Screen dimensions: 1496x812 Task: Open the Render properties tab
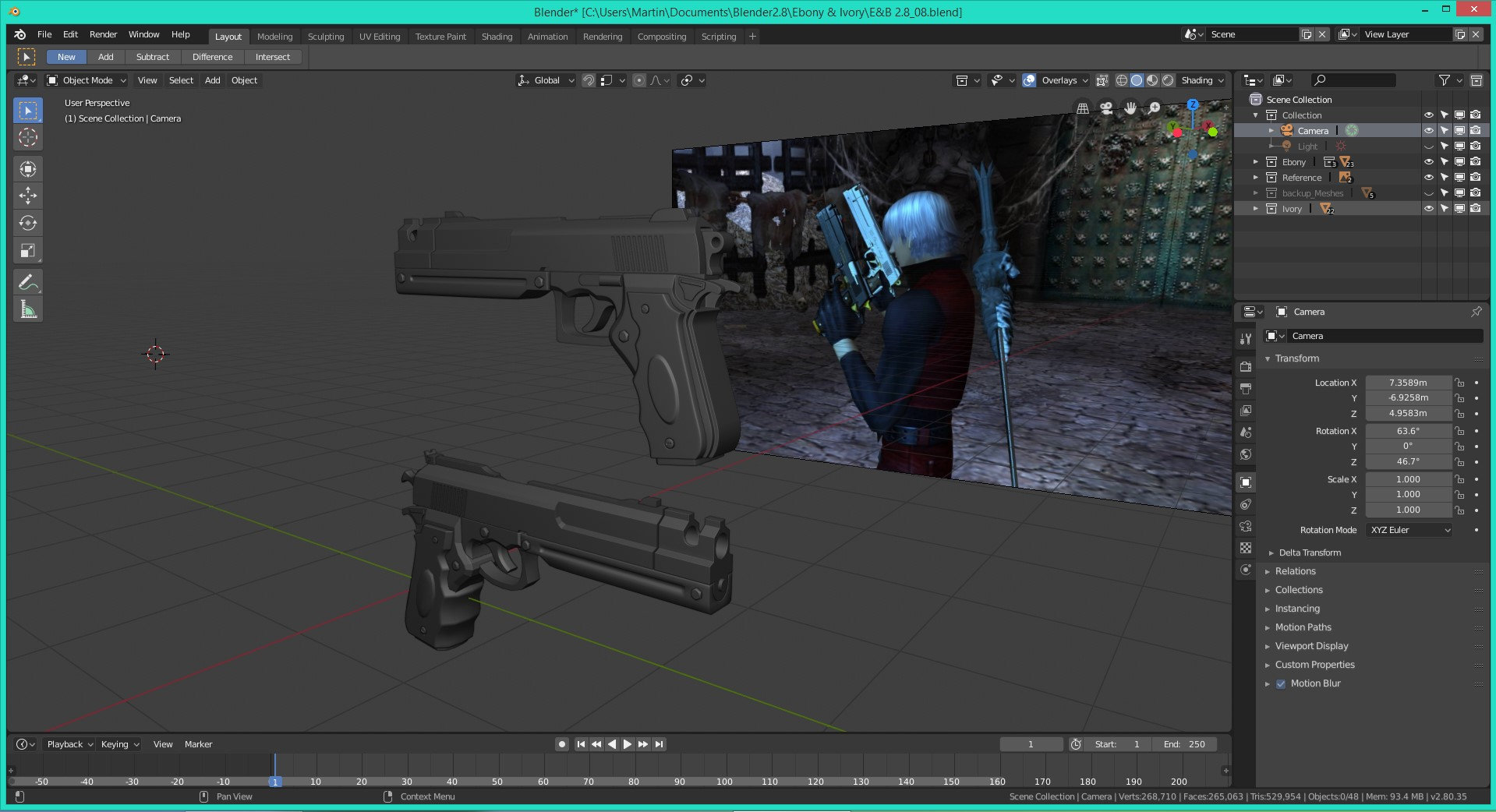[x=1246, y=366]
